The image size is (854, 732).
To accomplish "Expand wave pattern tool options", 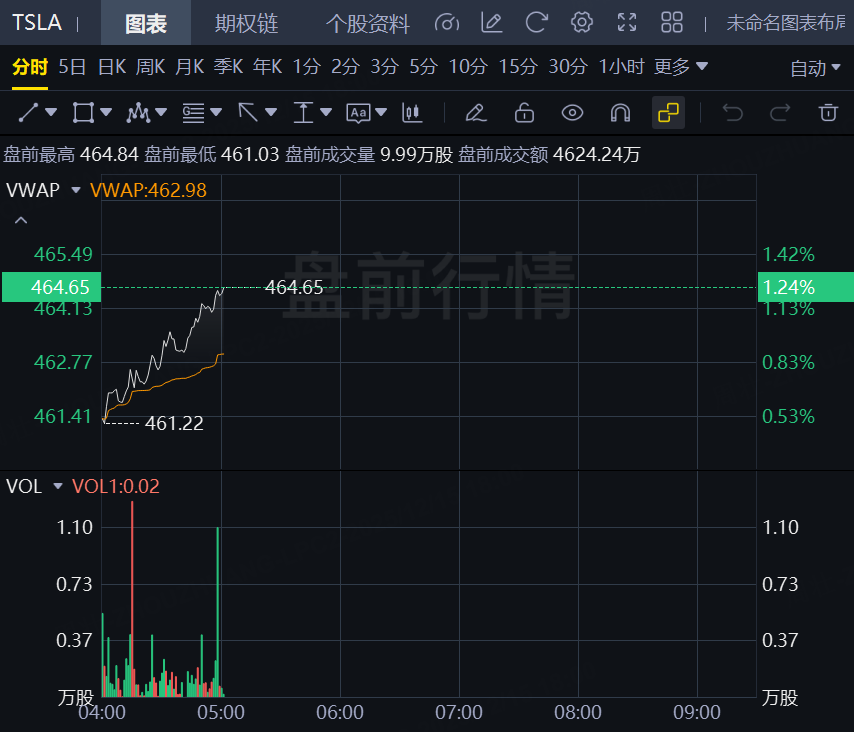I will coord(161,113).
